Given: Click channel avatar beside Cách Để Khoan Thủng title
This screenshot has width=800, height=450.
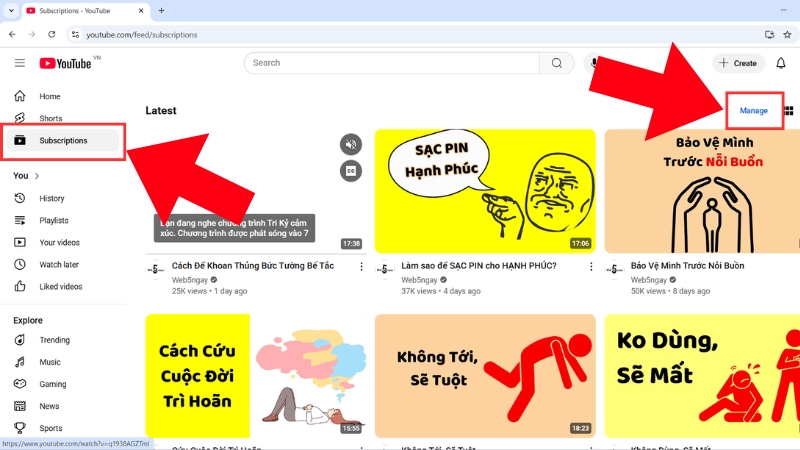Looking at the screenshot, I should pyautogui.click(x=156, y=269).
